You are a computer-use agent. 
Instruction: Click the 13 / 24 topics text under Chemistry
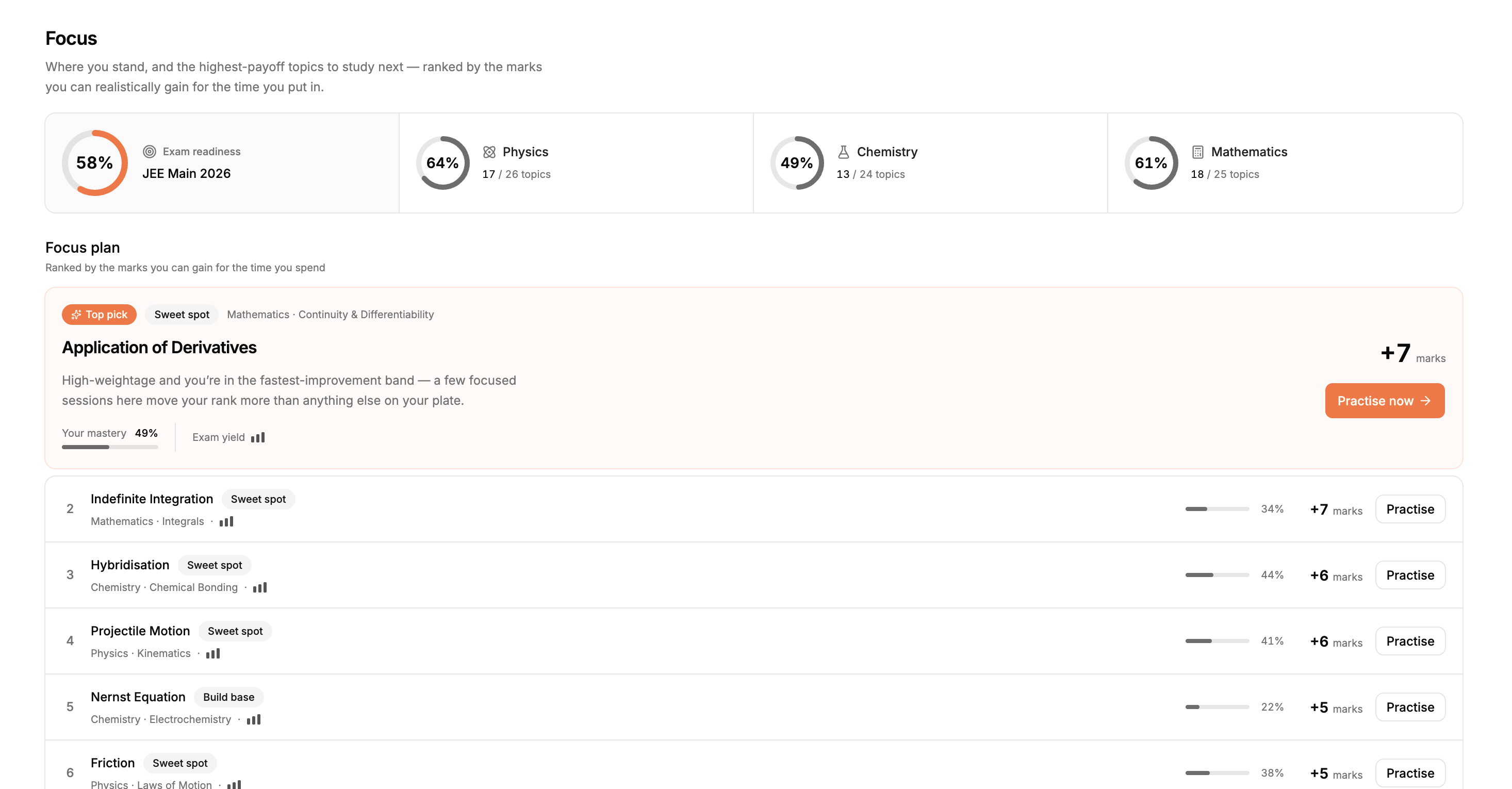(x=870, y=174)
